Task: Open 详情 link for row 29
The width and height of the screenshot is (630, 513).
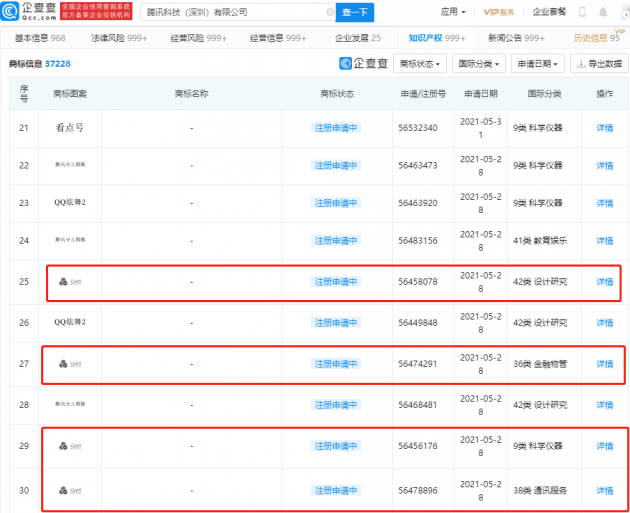Action: click(605, 446)
